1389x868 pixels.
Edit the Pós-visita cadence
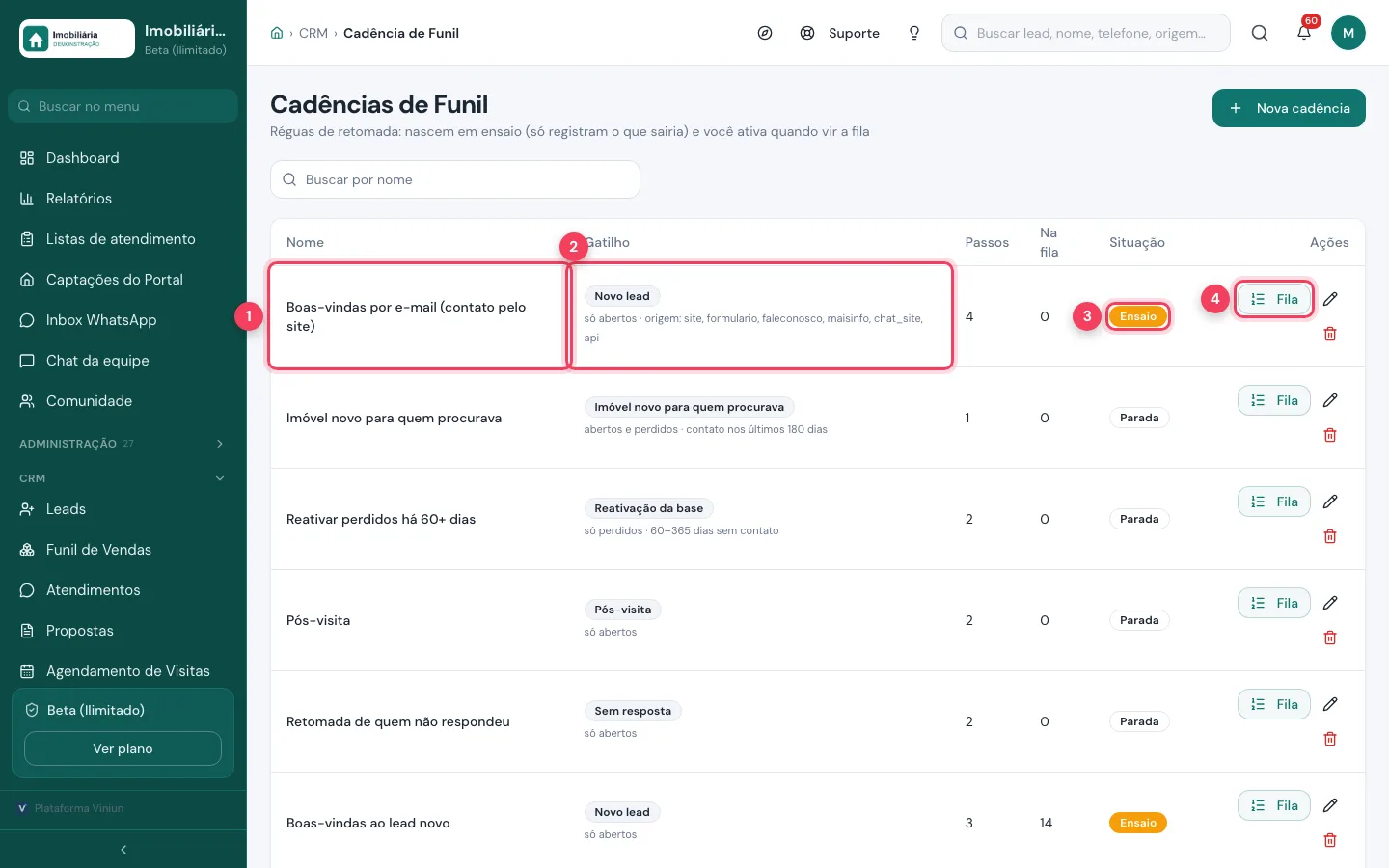(1330, 603)
